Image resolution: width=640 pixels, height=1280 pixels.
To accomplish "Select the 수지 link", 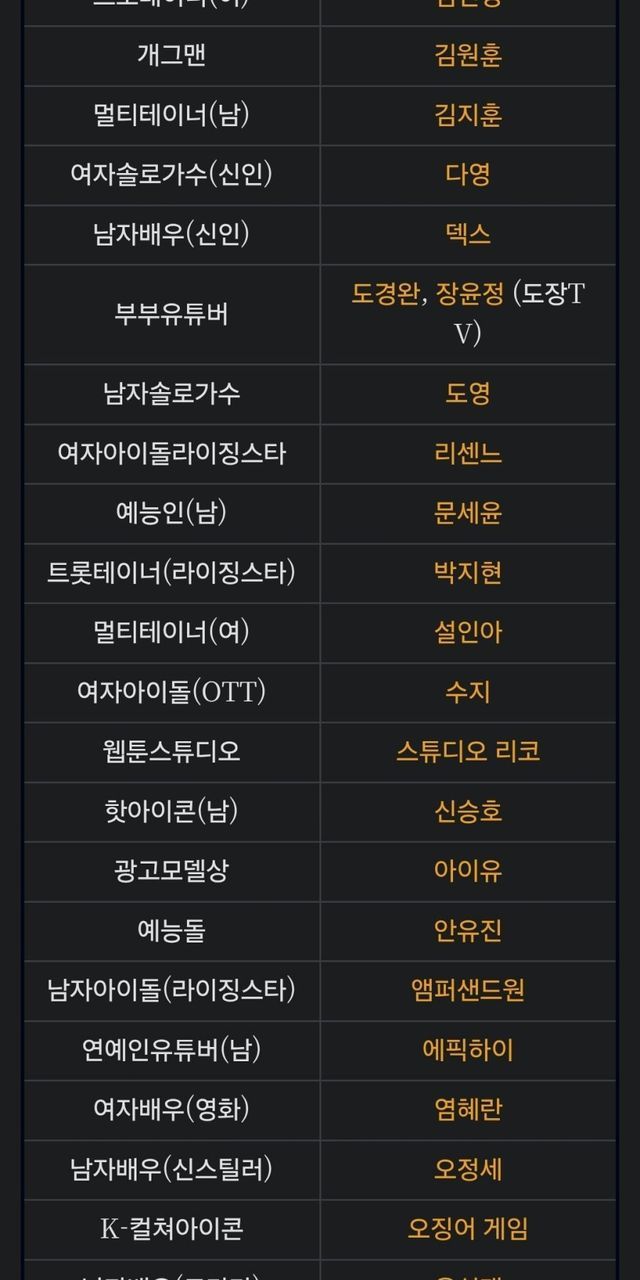I will 468,692.
